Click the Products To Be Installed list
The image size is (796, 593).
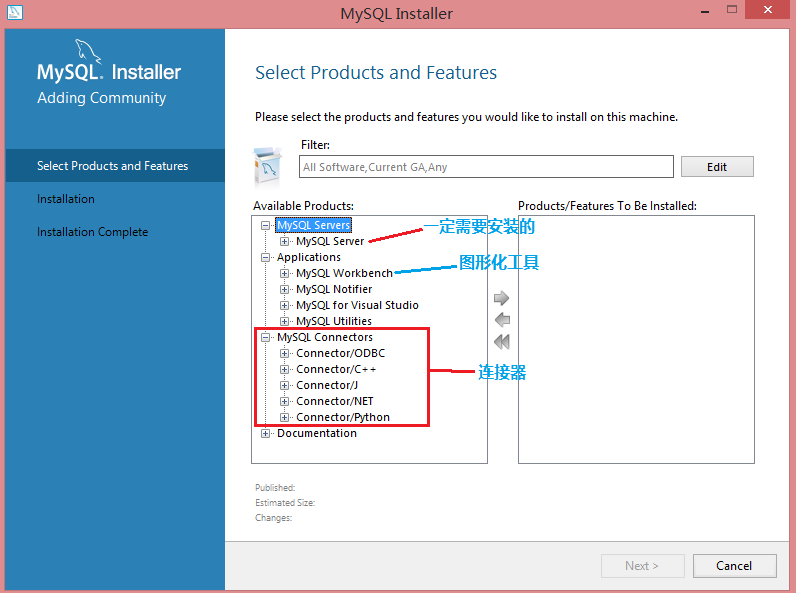click(x=636, y=339)
